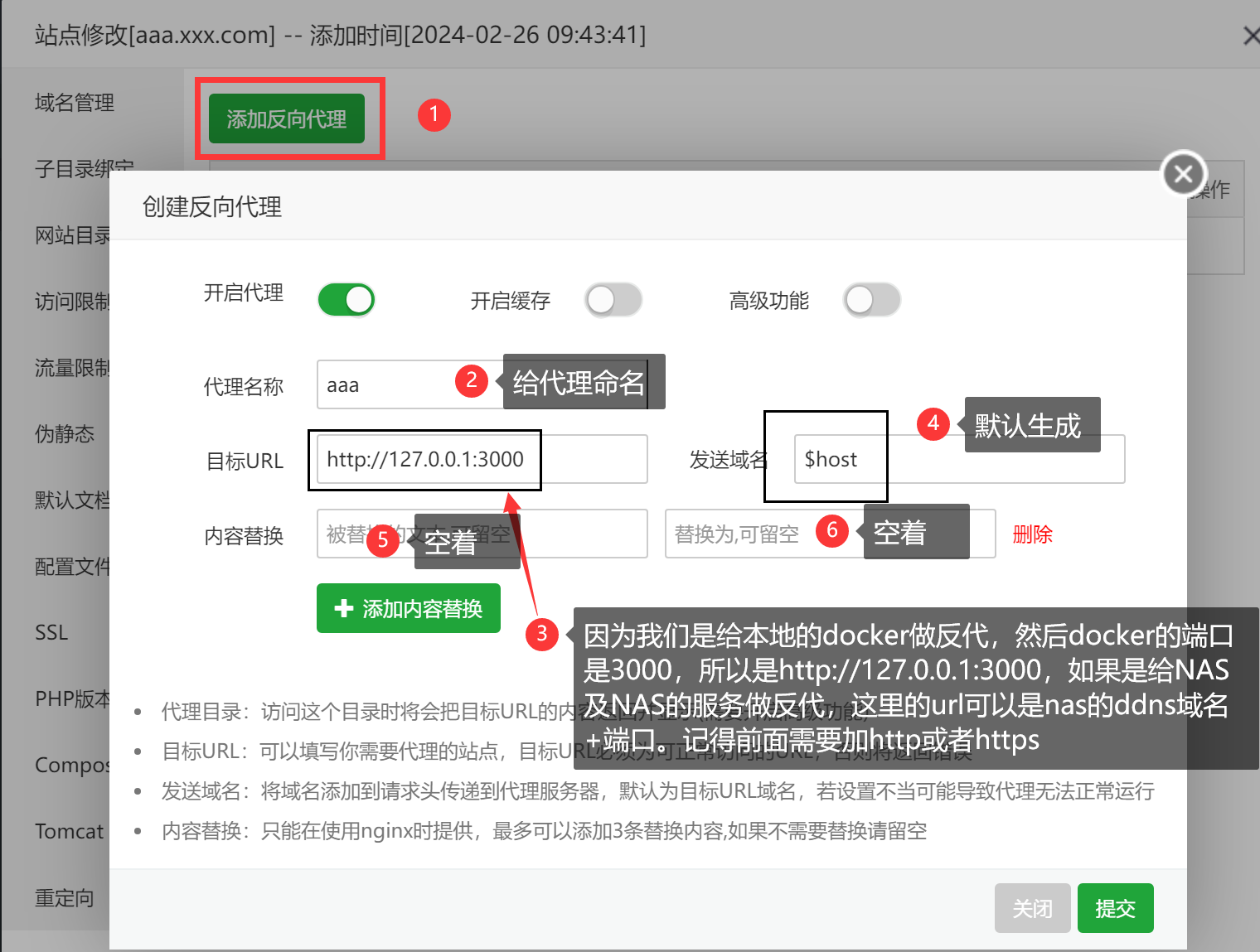This screenshot has width=1260, height=952.
Task: Click the 添加反向代理 green button
Action: pos(287,118)
